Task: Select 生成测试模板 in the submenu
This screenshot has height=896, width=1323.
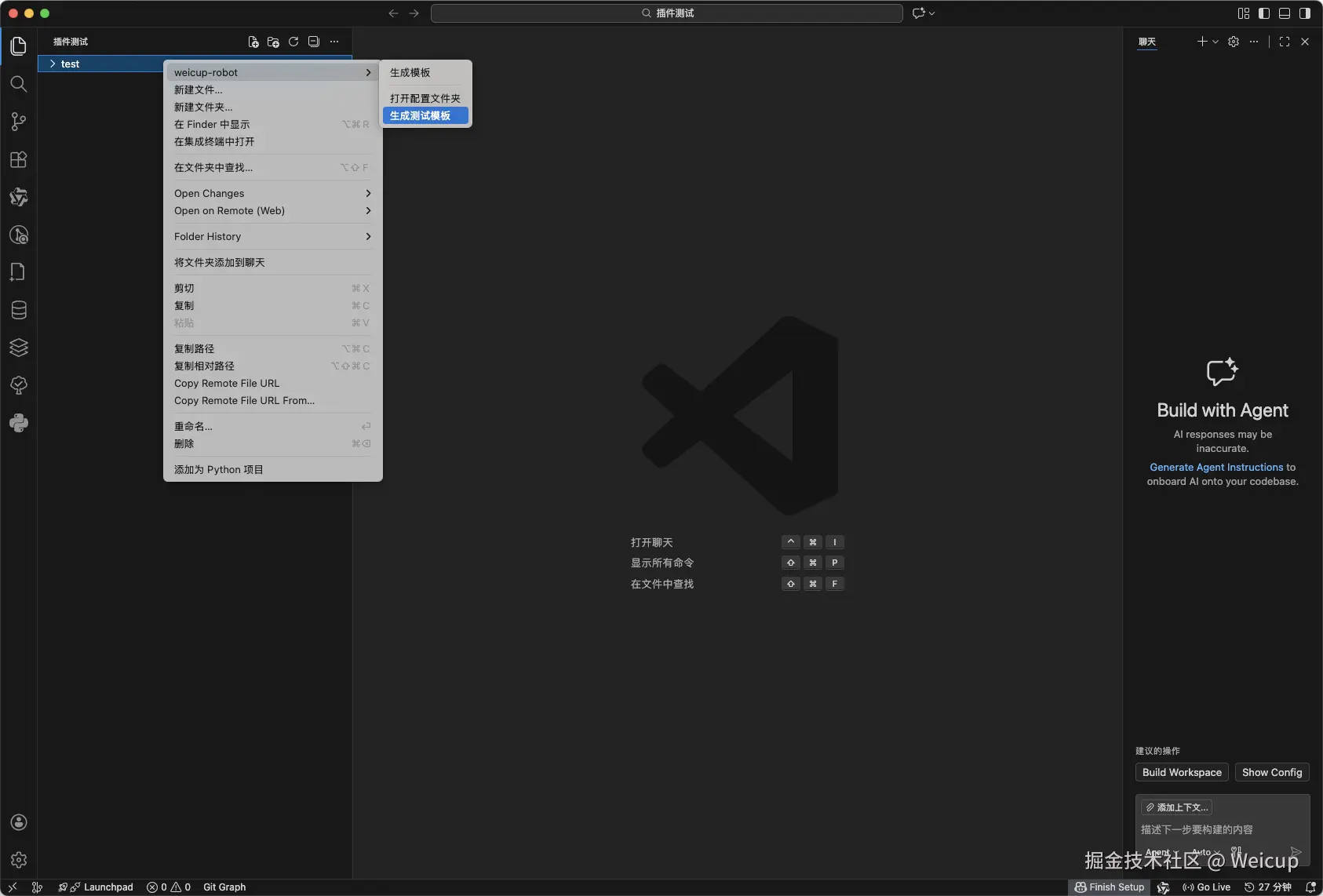Action: 425,116
